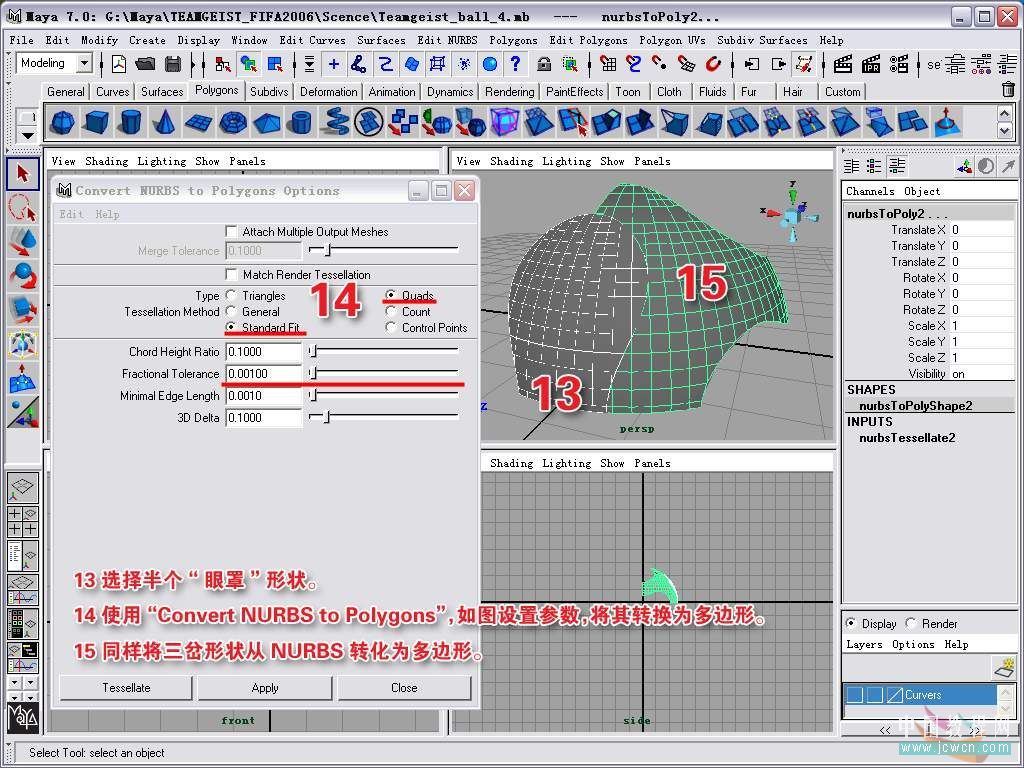Select the Standard Fit tessellation method
The width and height of the screenshot is (1024, 768).
pyautogui.click(x=231, y=327)
